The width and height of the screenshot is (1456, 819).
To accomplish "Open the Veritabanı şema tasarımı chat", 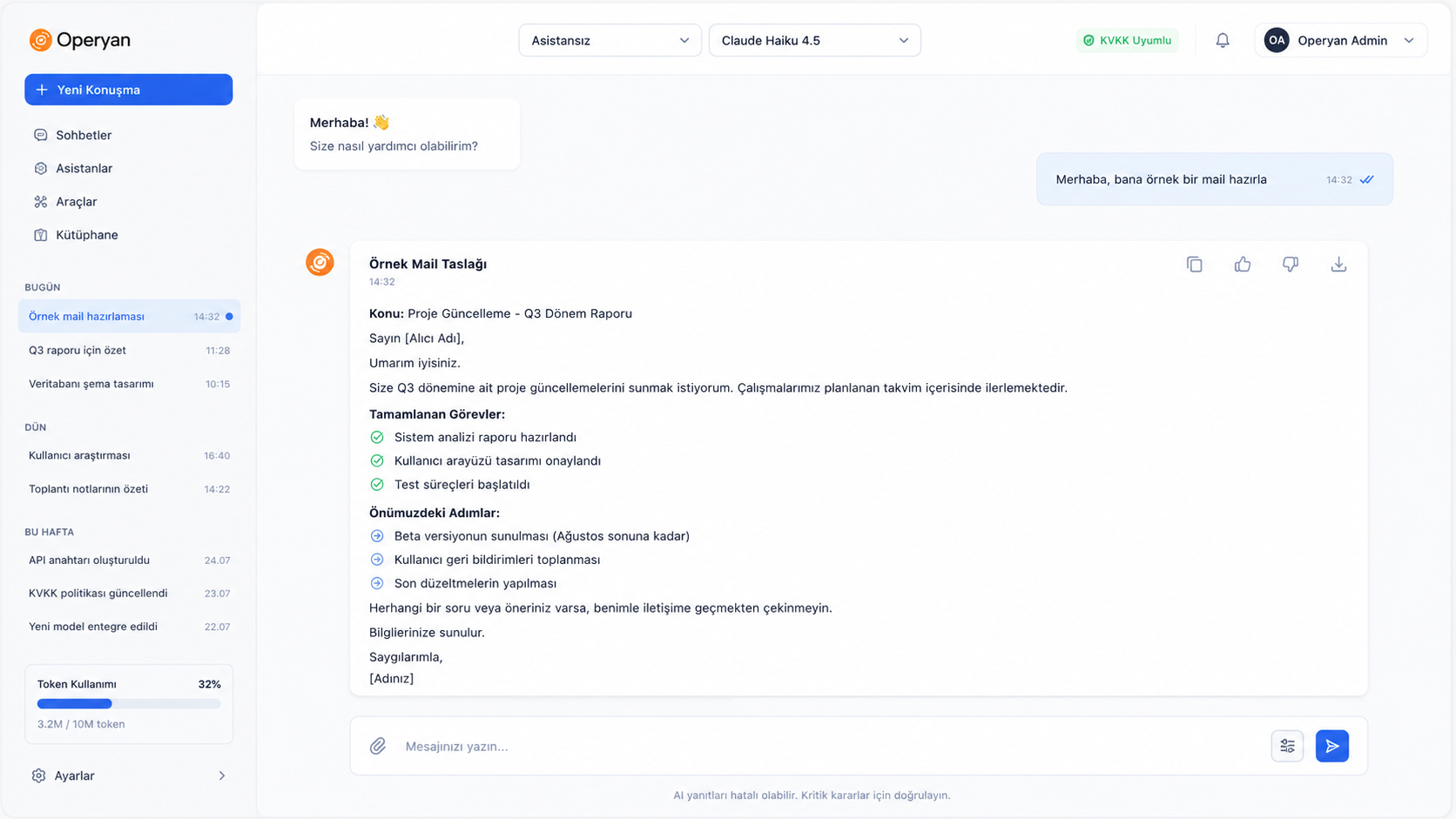I will 129,384.
